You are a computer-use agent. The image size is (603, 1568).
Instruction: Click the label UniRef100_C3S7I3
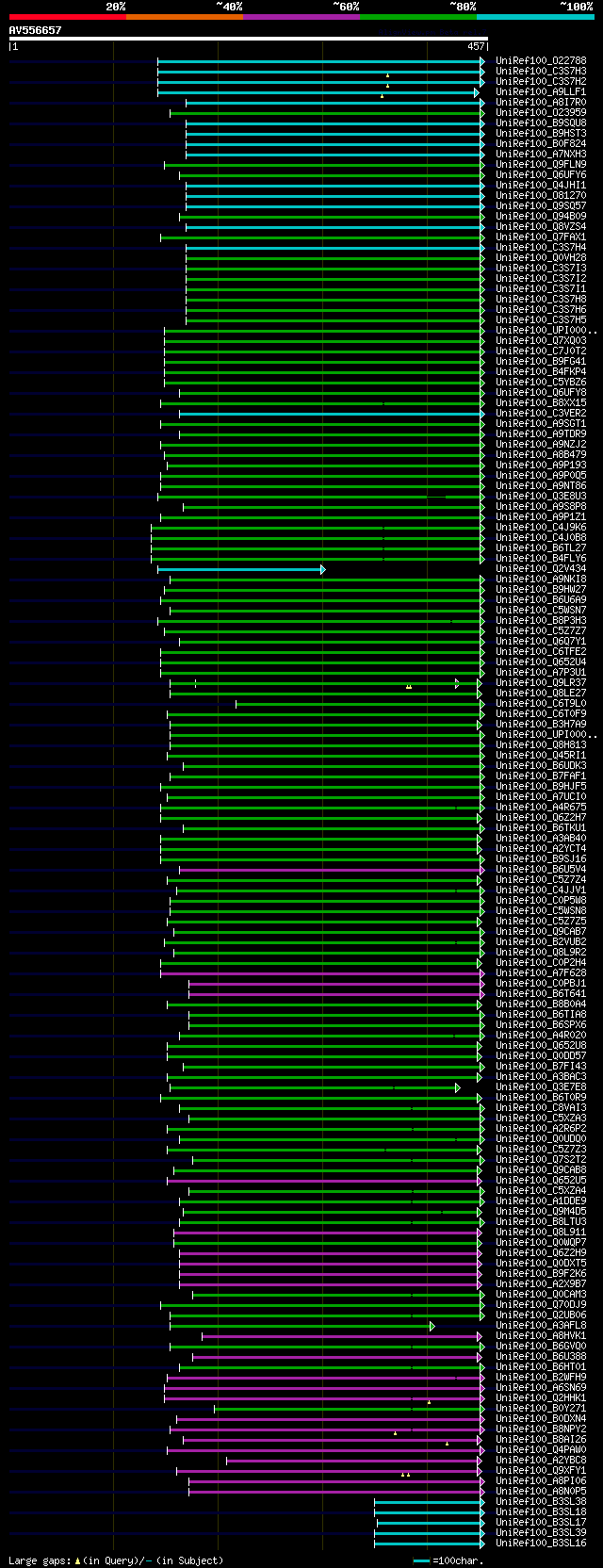point(541,269)
